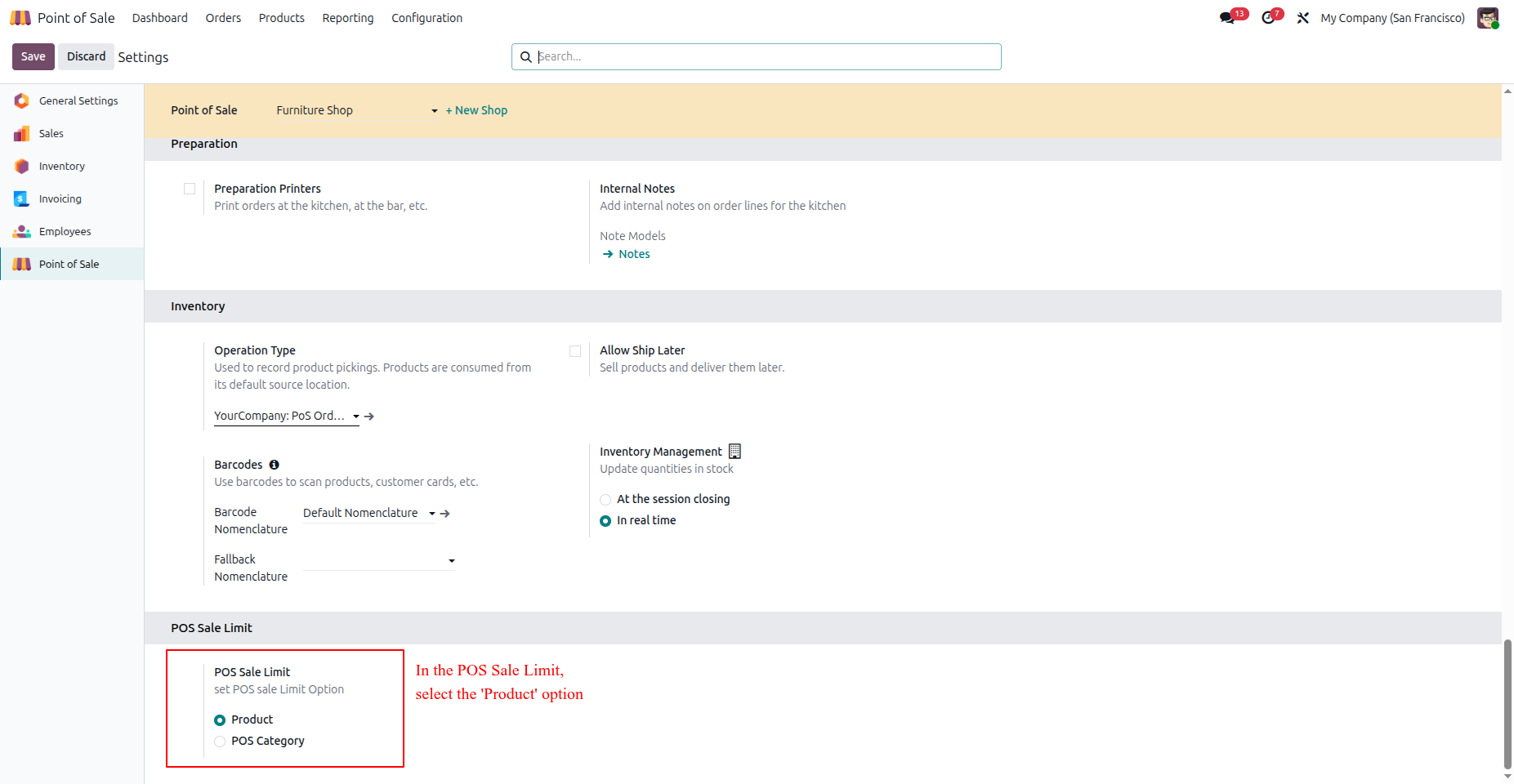This screenshot has width=1514, height=784.
Task: Open the debug tools wrench icon
Action: 1303,18
